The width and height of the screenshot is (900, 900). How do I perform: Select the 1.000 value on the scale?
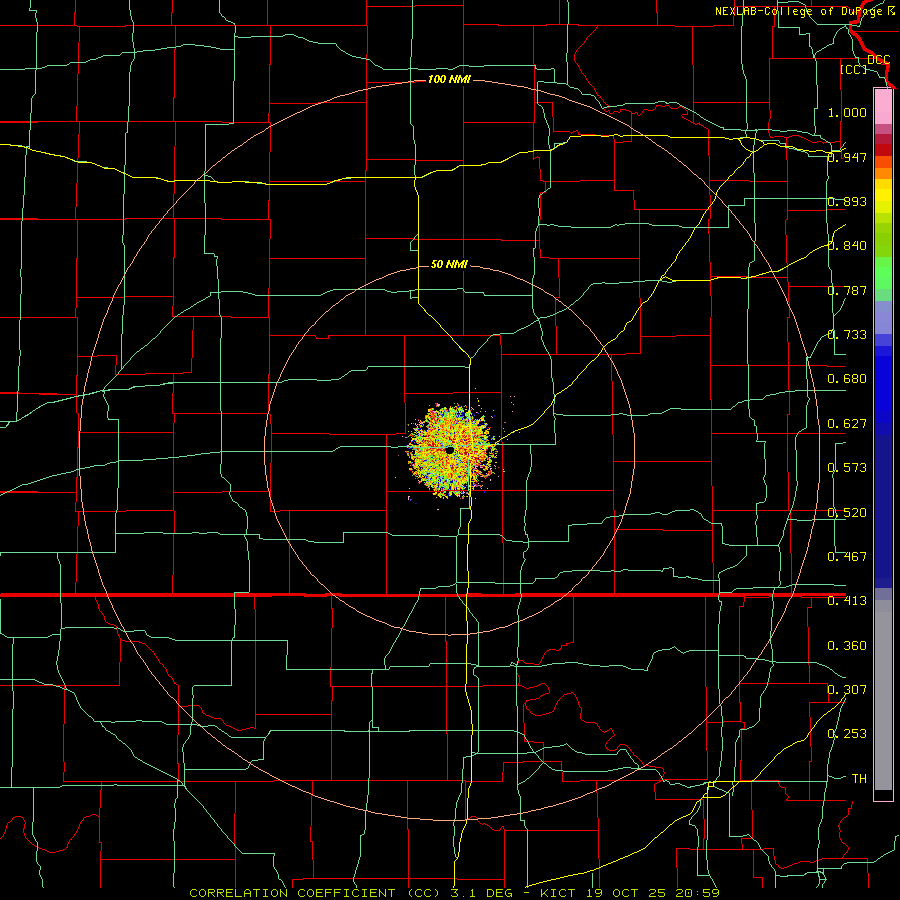pyautogui.click(x=847, y=112)
